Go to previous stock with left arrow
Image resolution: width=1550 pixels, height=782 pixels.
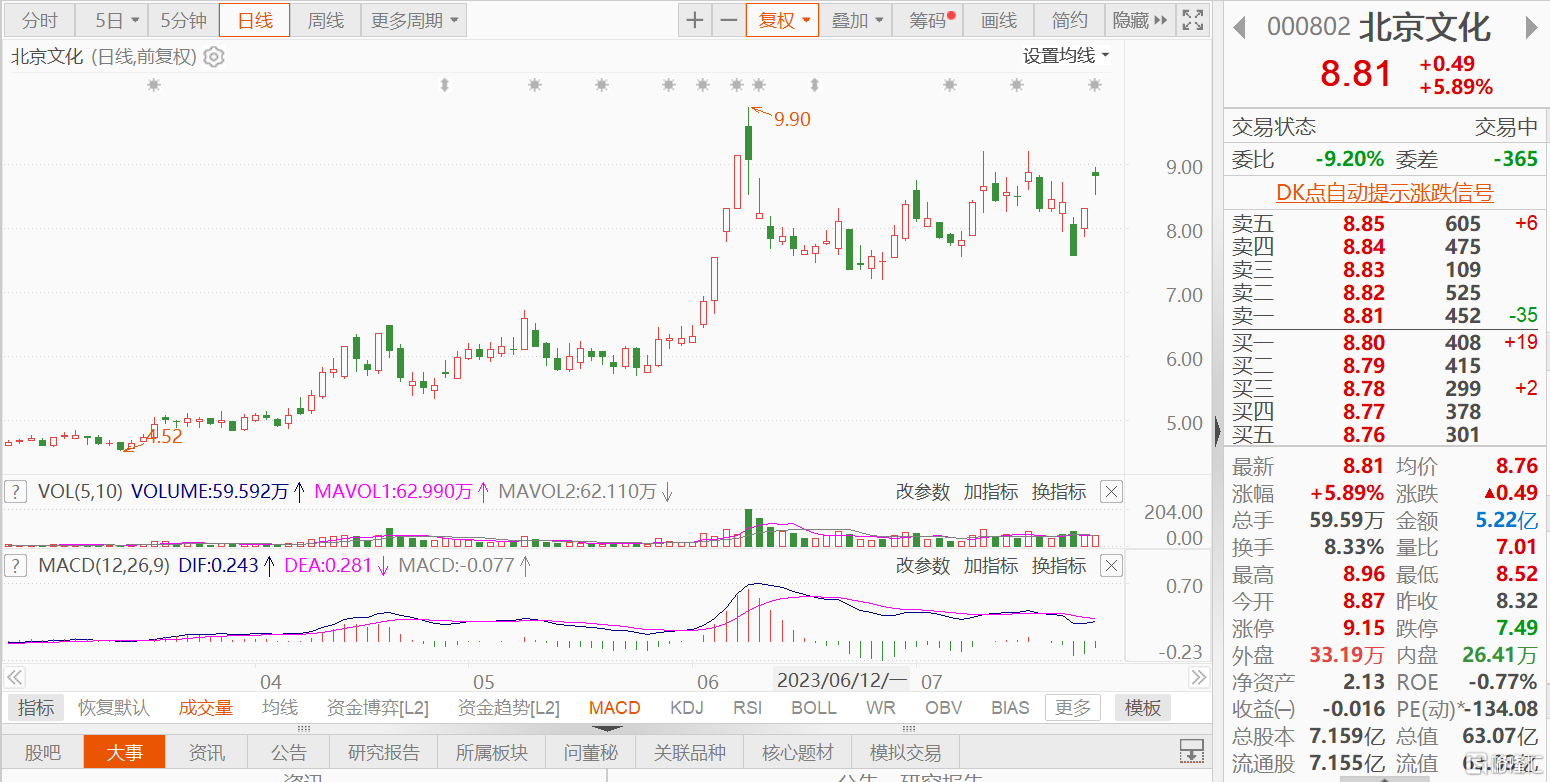(x=1239, y=28)
